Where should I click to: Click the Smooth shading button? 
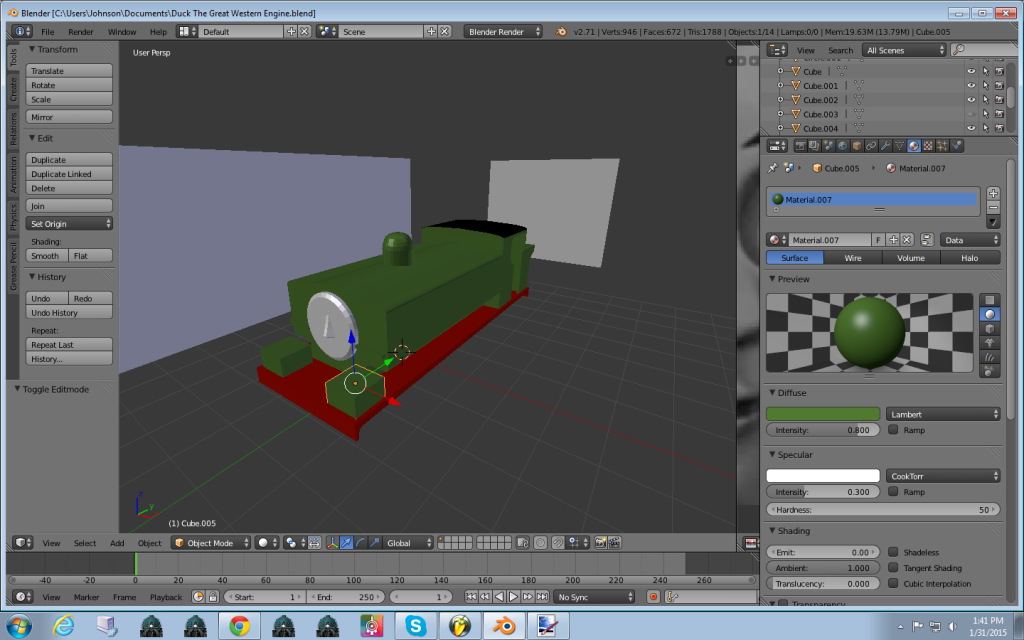tap(47, 256)
